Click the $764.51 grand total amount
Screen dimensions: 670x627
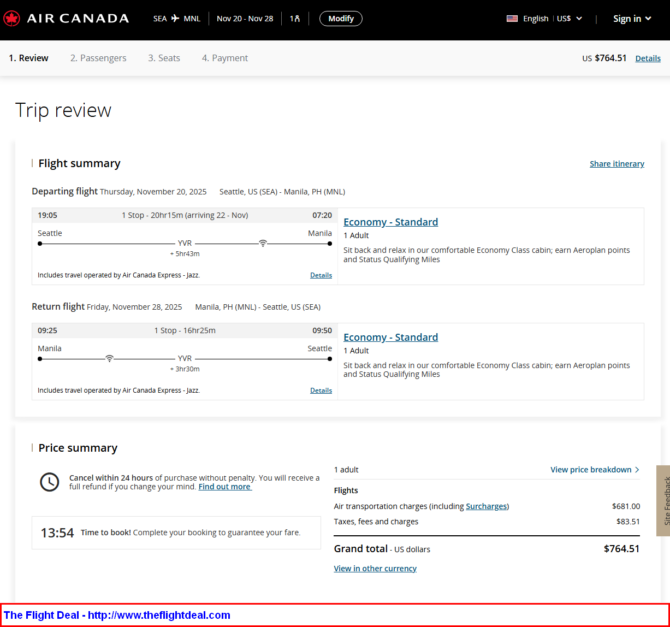(x=622, y=549)
